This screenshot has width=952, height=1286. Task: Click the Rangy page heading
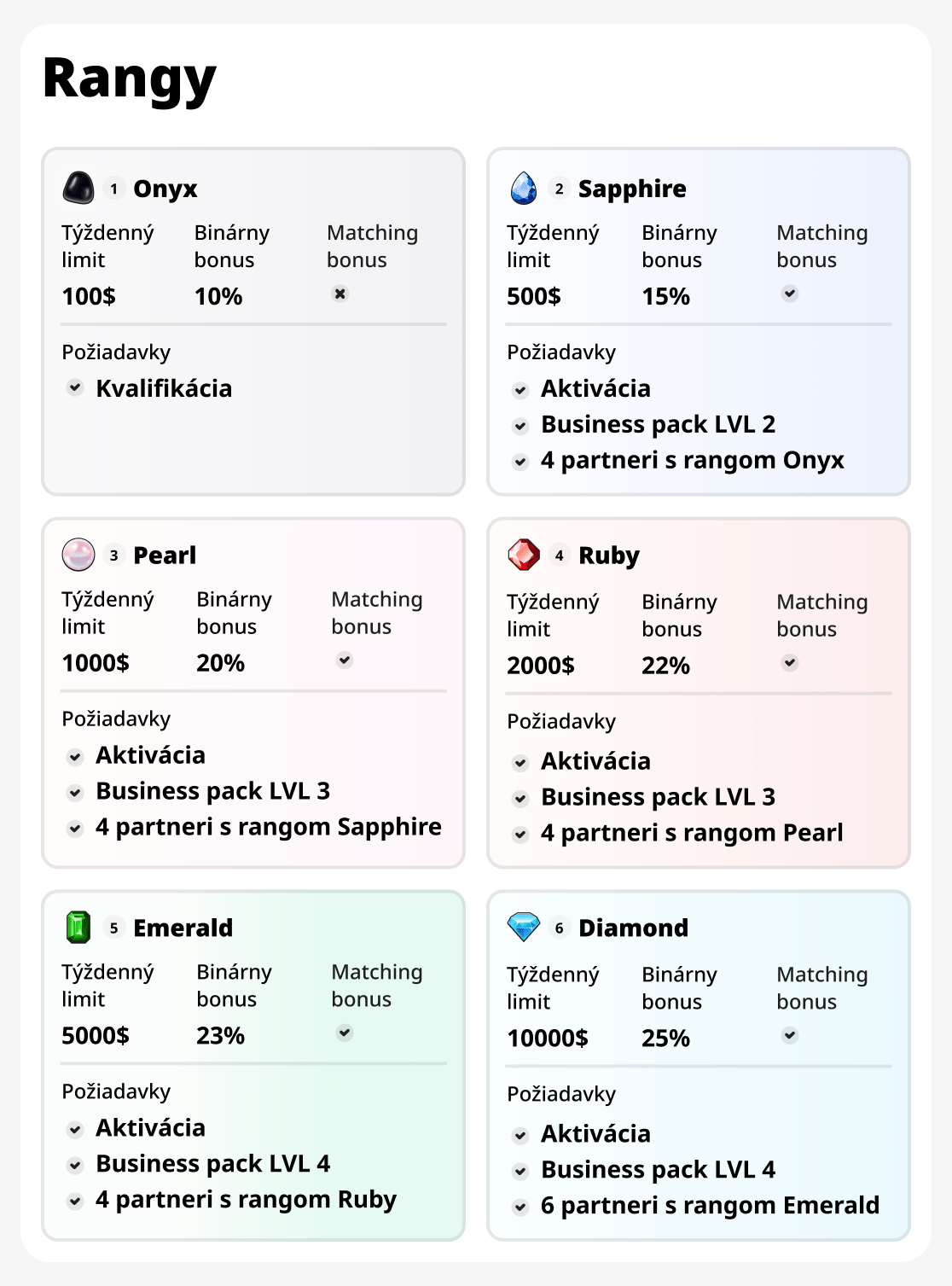tap(130, 79)
